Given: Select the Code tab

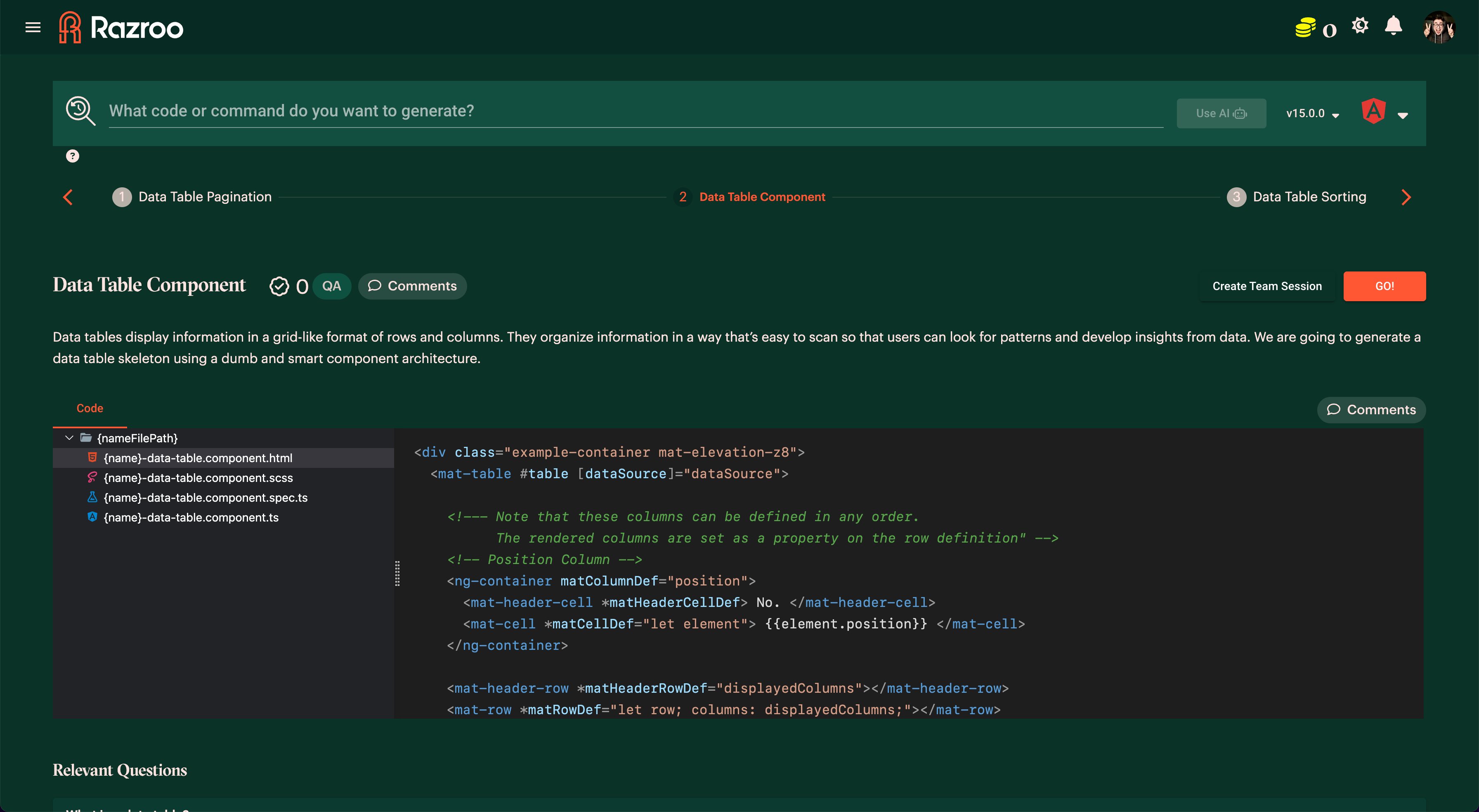Looking at the screenshot, I should pos(90,408).
